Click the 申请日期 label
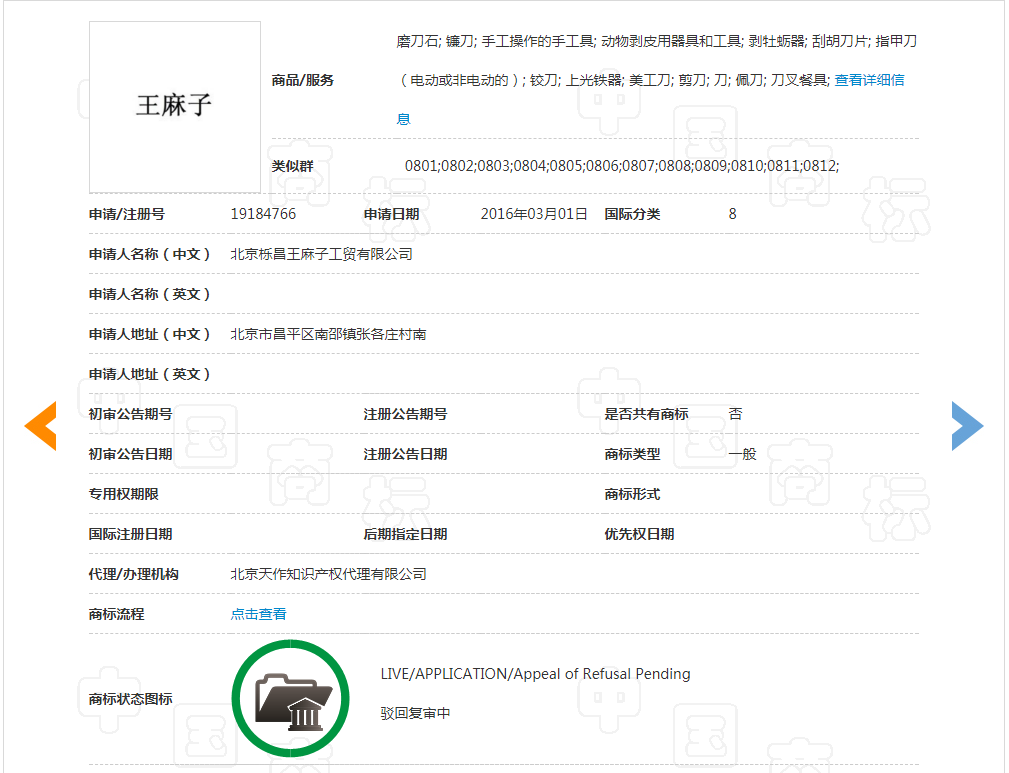Viewport: 1009px width, 773px height. (391, 214)
